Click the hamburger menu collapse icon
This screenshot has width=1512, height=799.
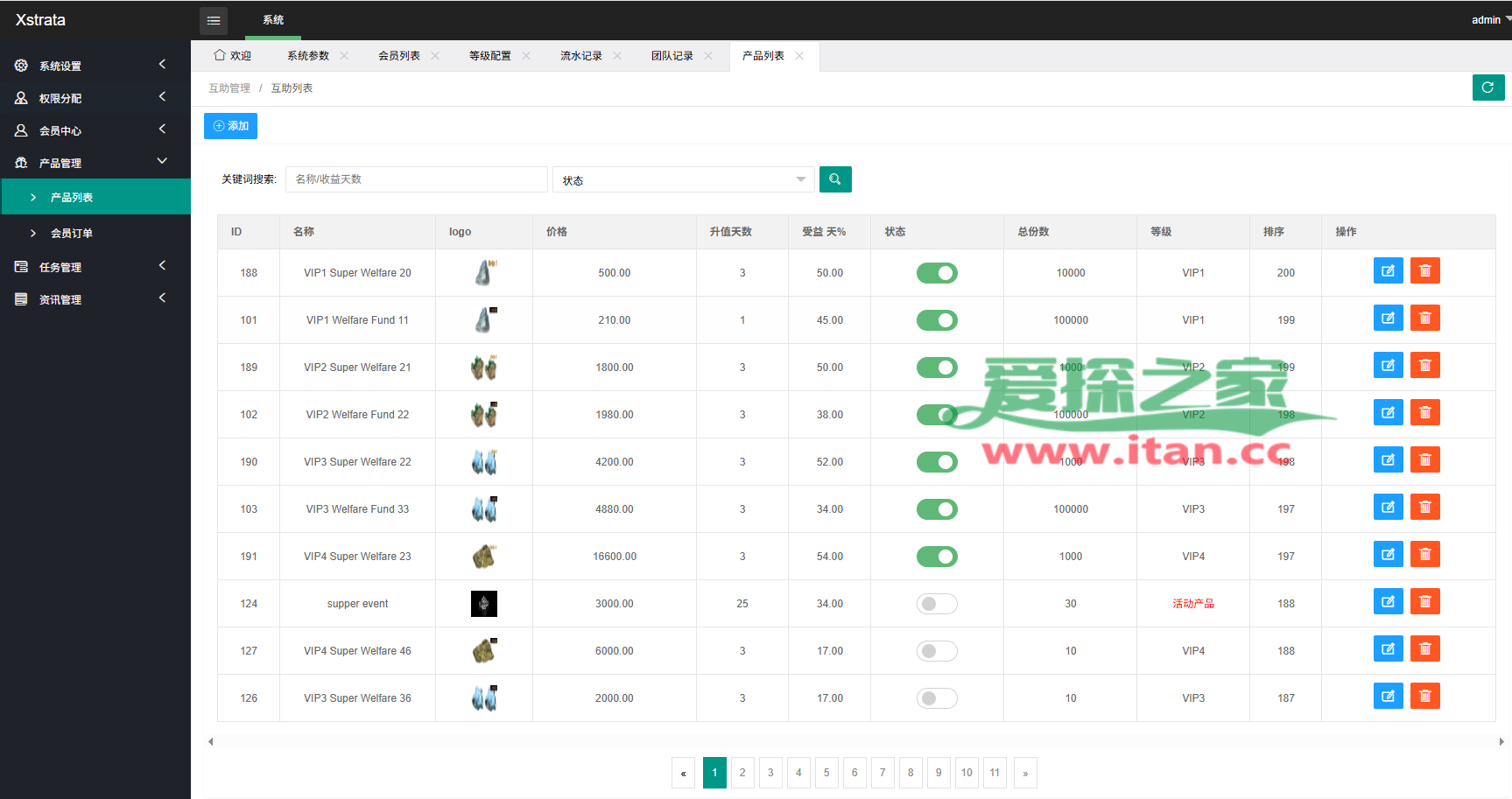213,20
